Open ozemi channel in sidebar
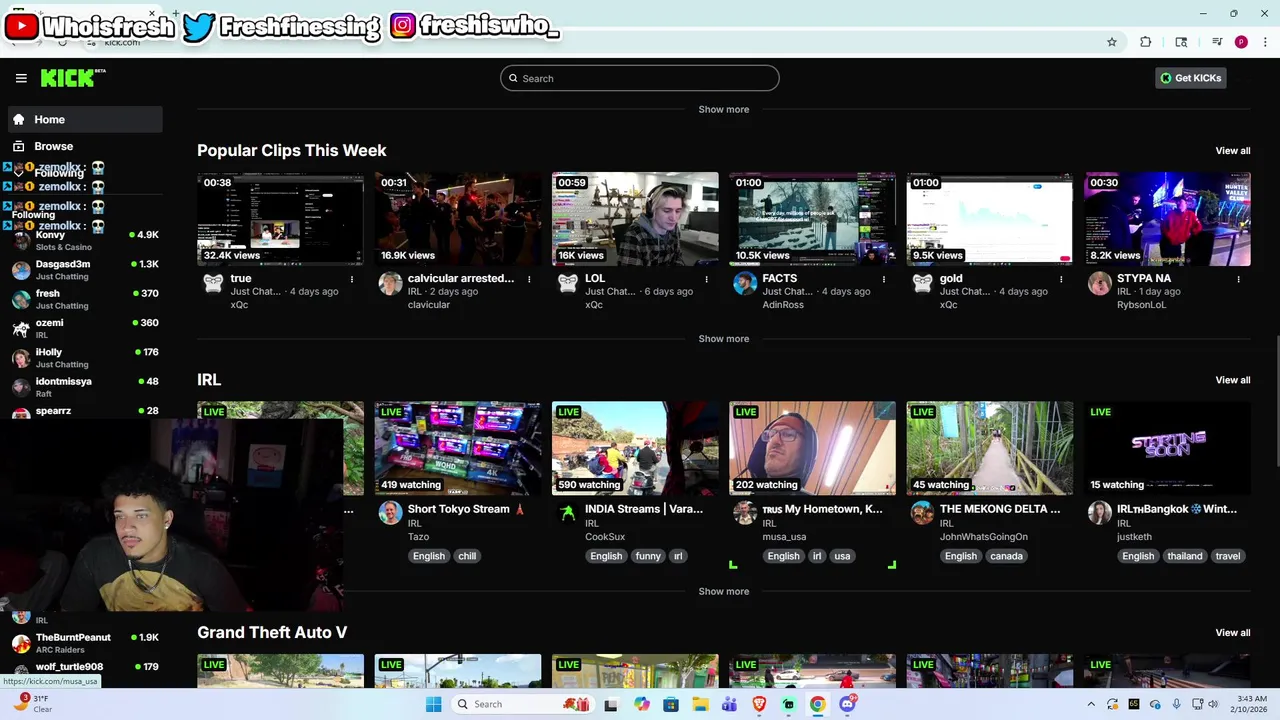The image size is (1280, 720). click(85, 328)
